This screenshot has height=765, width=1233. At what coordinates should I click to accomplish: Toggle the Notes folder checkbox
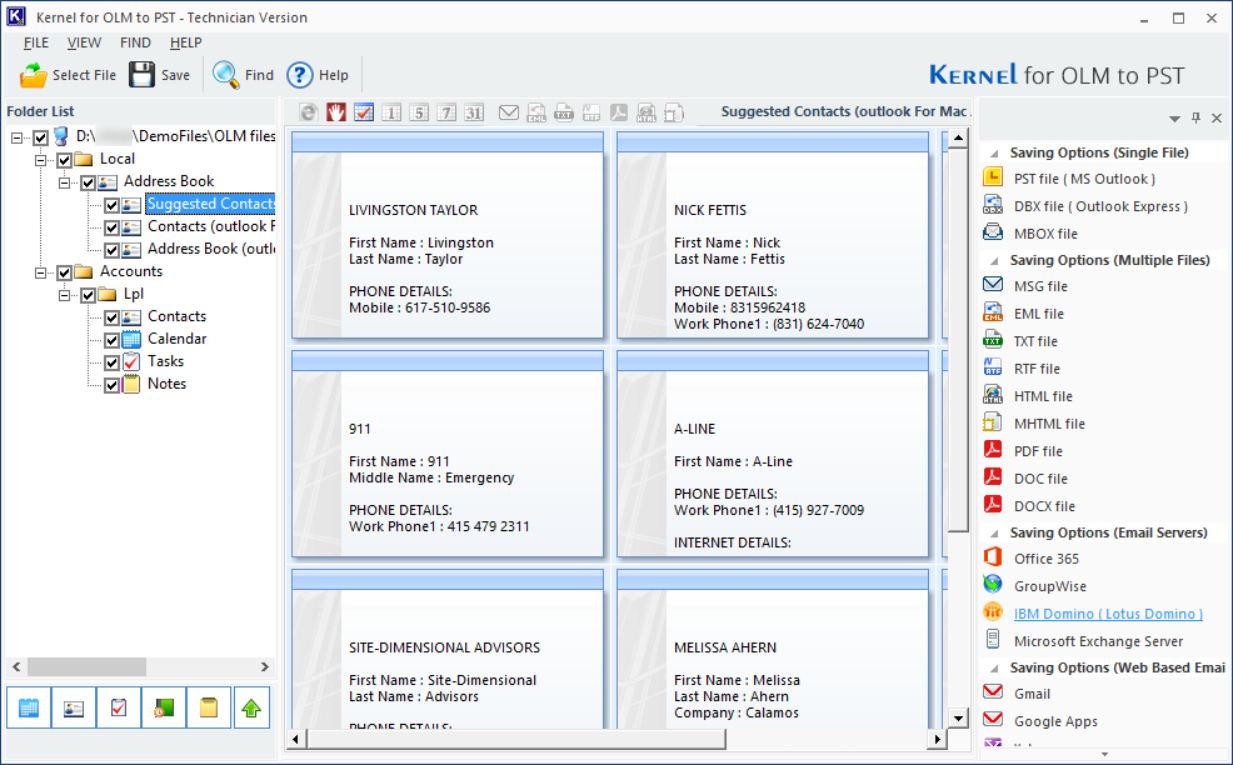[112, 385]
